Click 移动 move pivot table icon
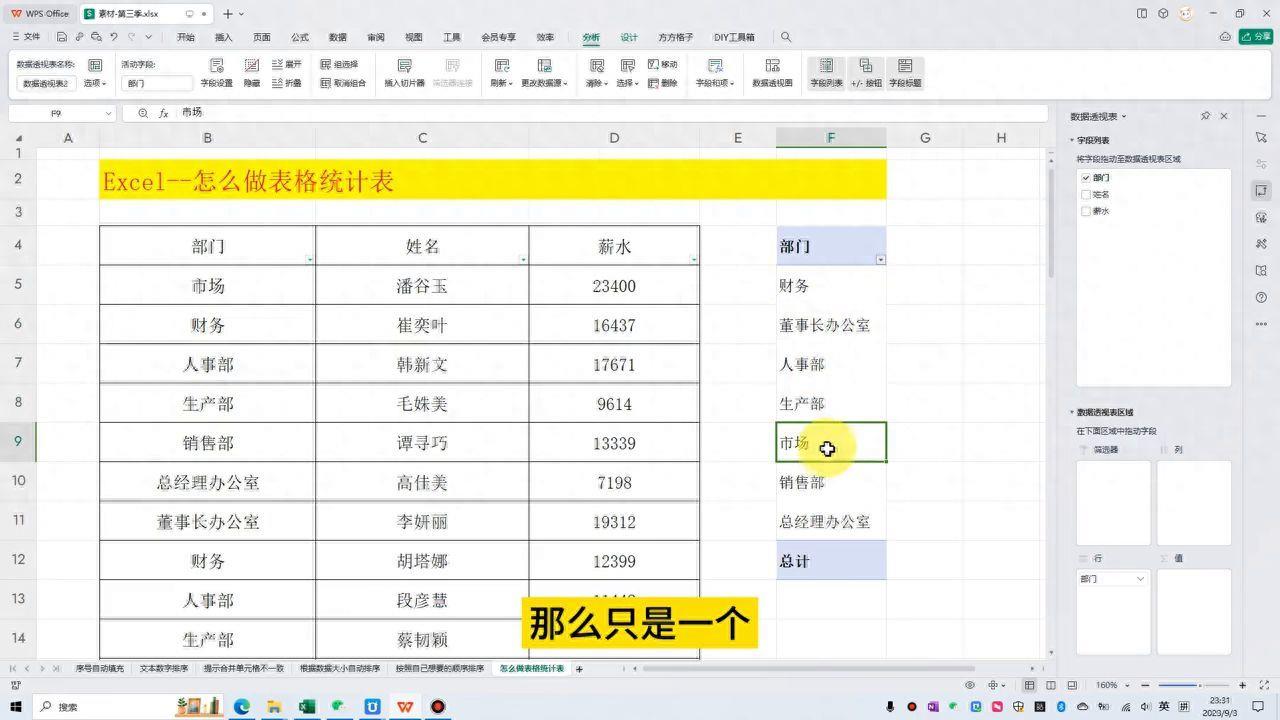The width and height of the screenshot is (1280, 720). pos(662,64)
